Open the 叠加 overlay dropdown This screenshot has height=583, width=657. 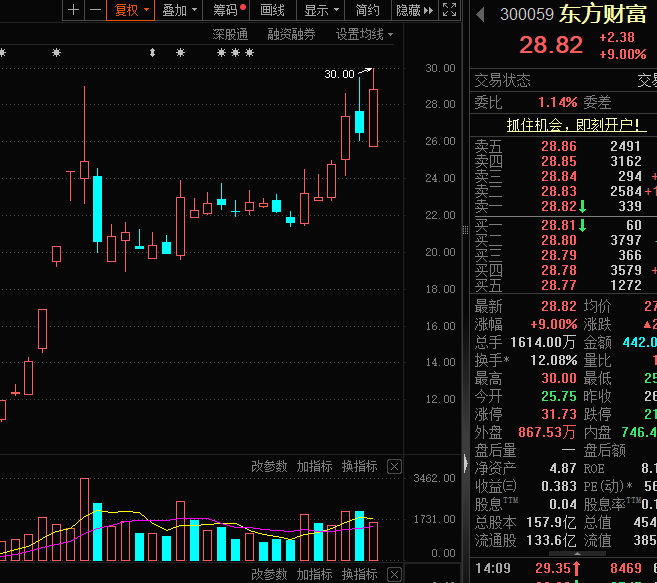point(179,10)
